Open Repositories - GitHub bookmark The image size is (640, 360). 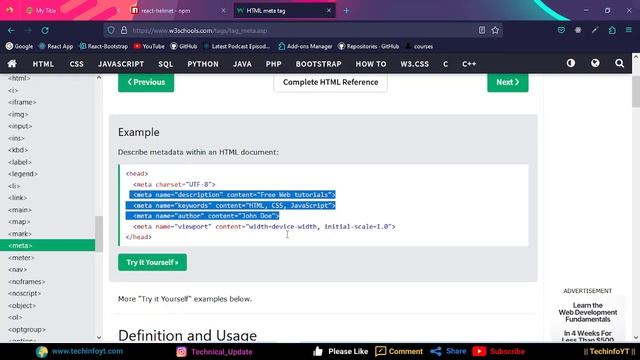[369, 47]
